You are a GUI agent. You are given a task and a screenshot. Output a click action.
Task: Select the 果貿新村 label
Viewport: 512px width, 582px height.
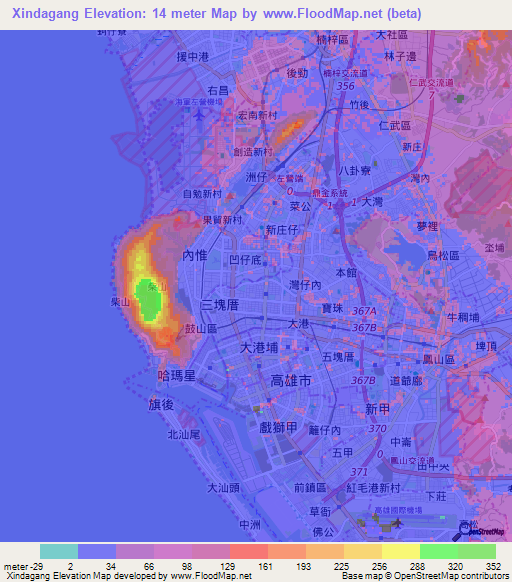222,220
